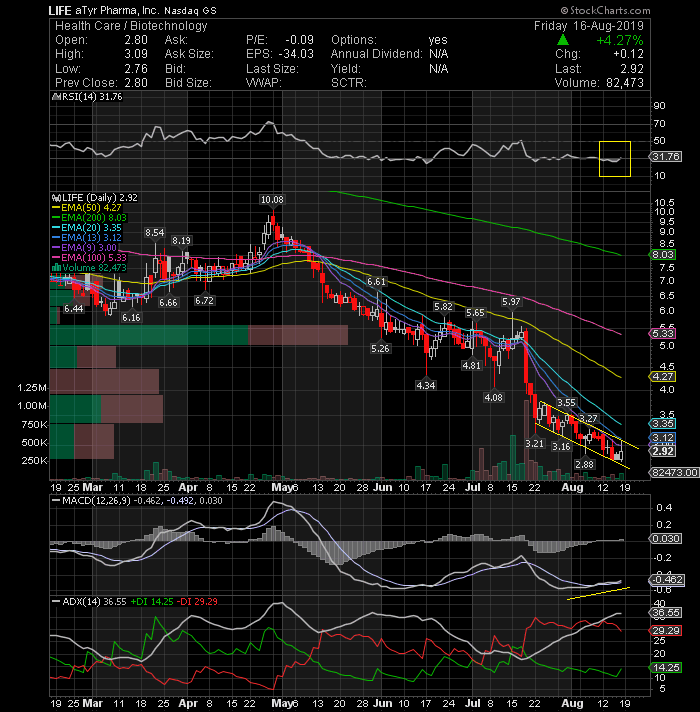Click the small icon before the RSI(14) label
The height and width of the screenshot is (712, 700).
click(x=56, y=97)
